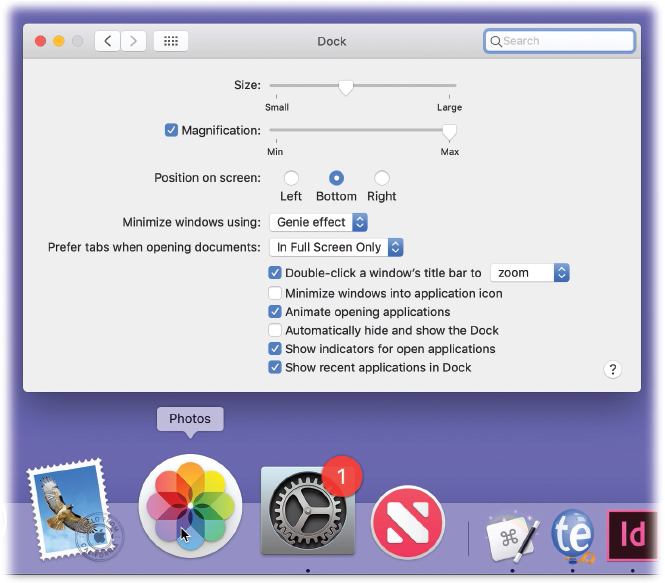Open Adobe InDesign from the Dock
Image resolution: width=665 pixels, height=583 pixels.
point(632,536)
